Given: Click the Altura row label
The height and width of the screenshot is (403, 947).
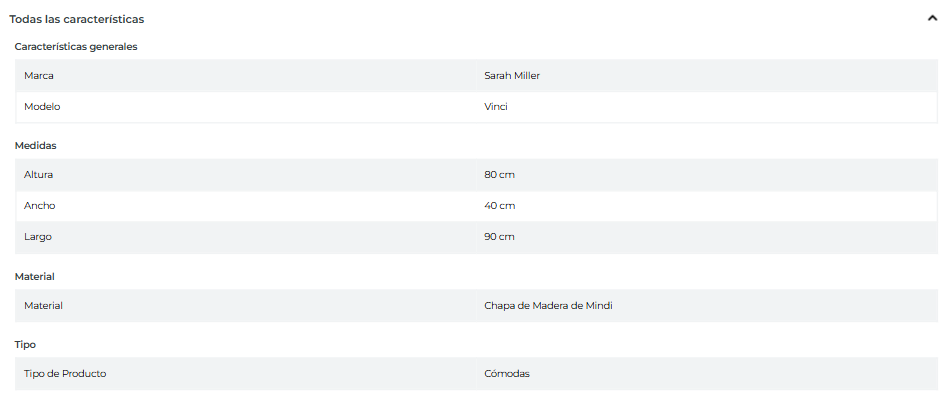Looking at the screenshot, I should tap(39, 175).
